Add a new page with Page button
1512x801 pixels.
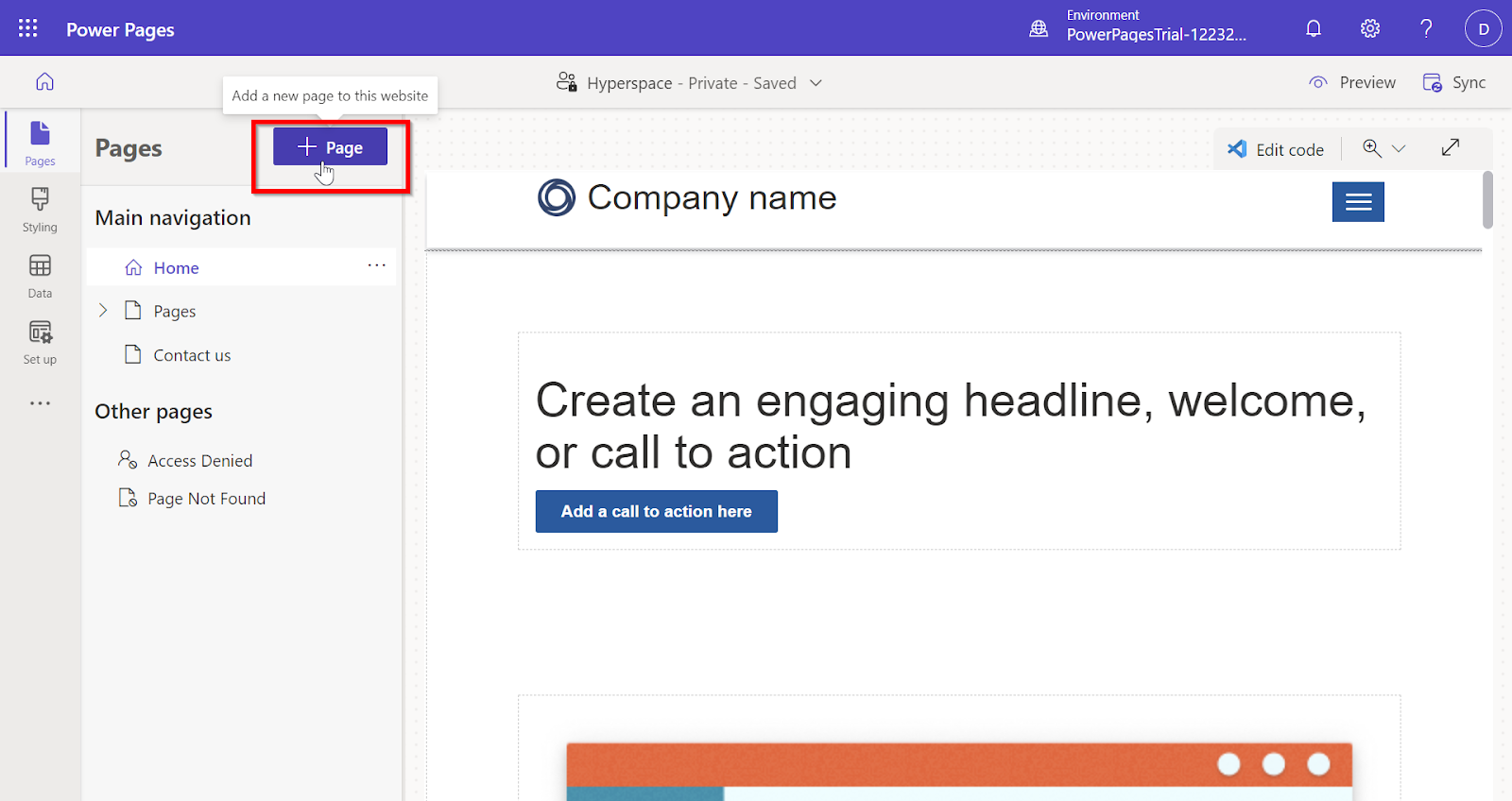coord(330,146)
